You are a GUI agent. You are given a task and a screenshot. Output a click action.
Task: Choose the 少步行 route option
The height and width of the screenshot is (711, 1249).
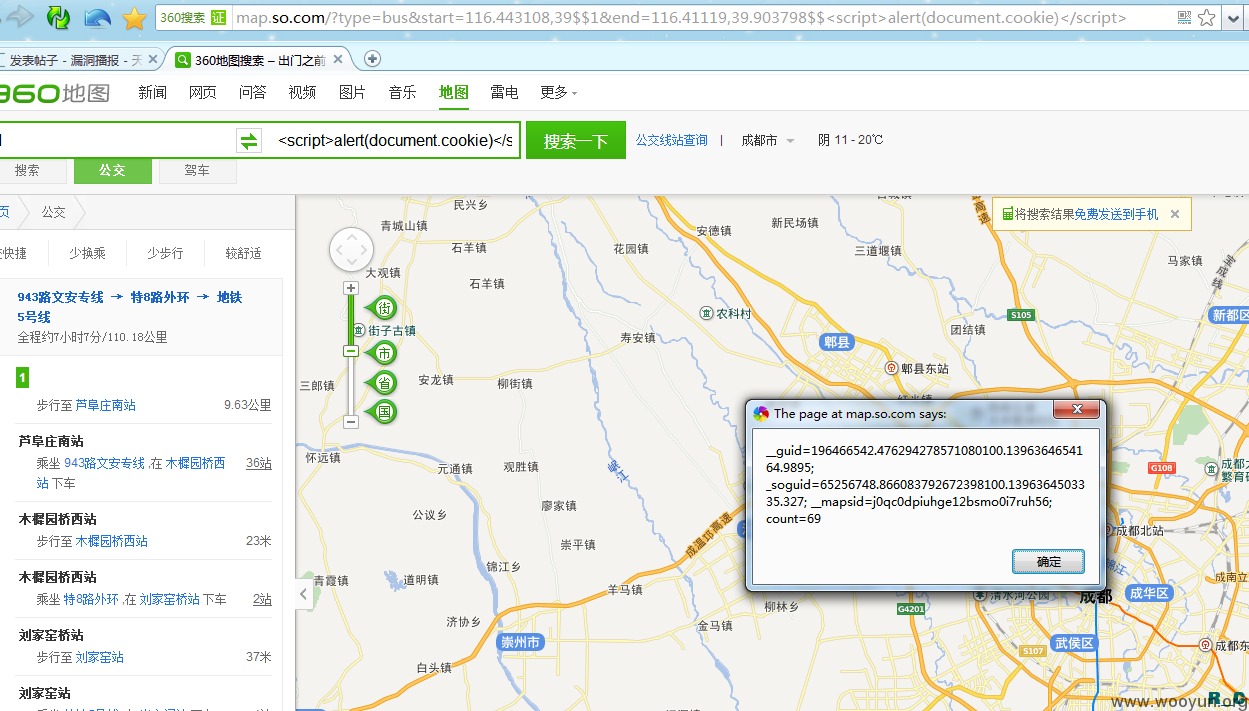pyautogui.click(x=165, y=253)
